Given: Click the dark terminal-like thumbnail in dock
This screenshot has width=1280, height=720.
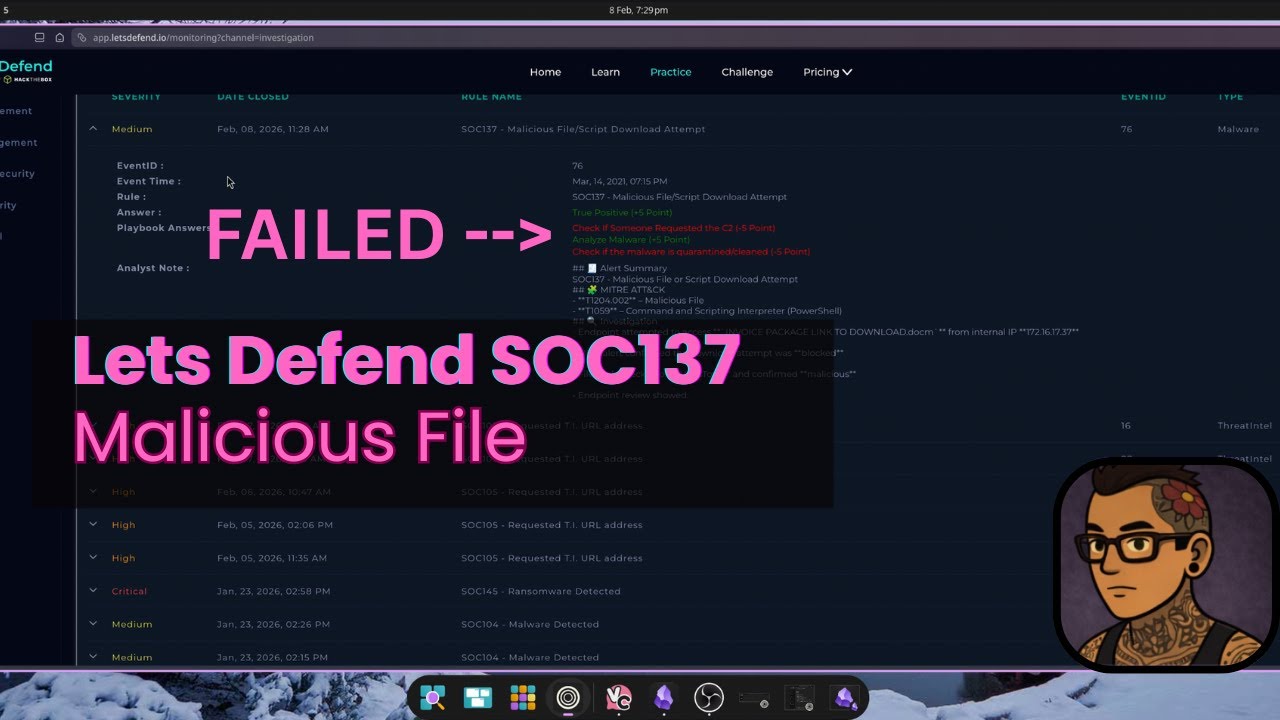Looking at the screenshot, I should [798, 698].
